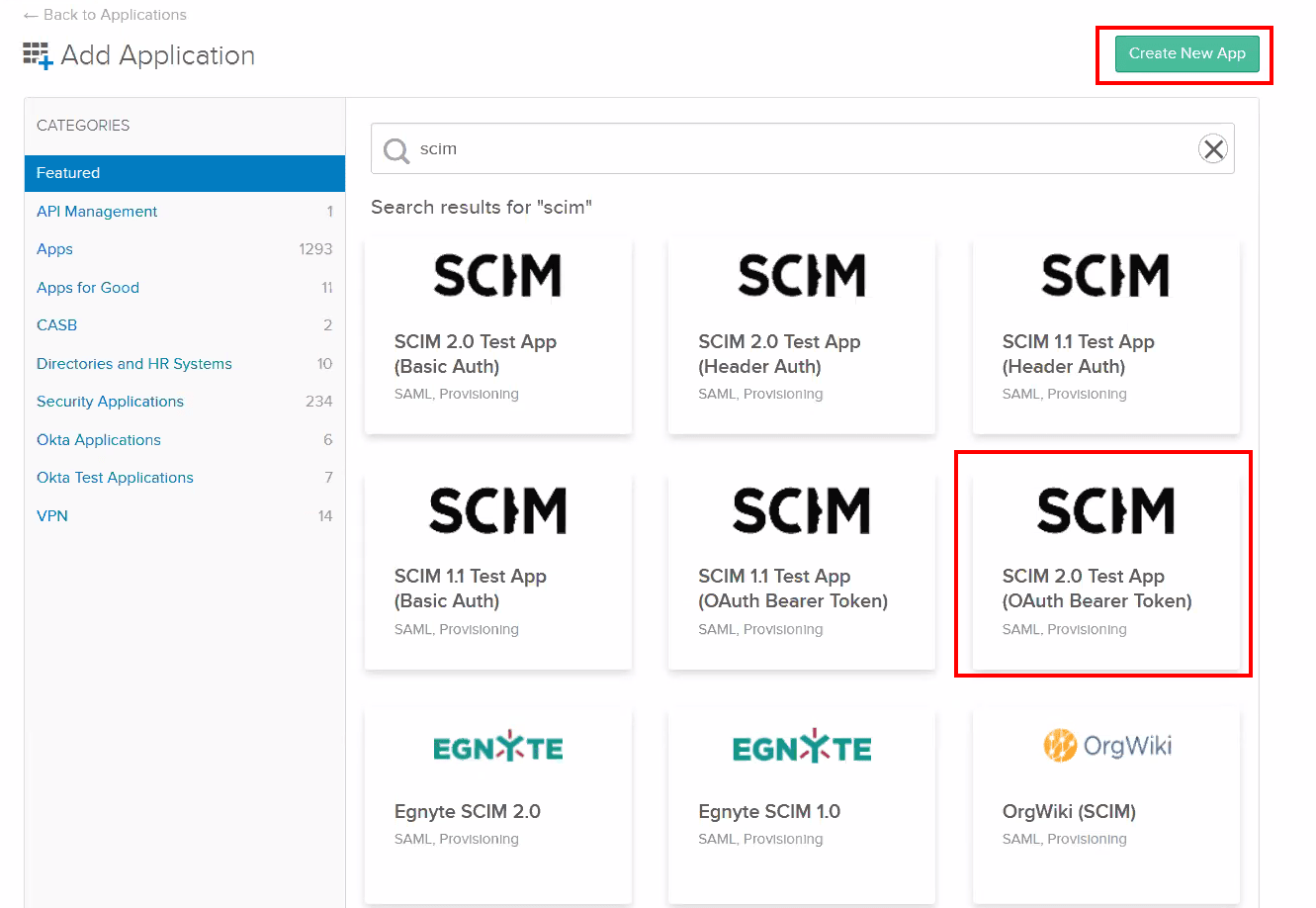The width and height of the screenshot is (1316, 908).
Task: Click the search magnifying glass icon
Action: pos(395,149)
